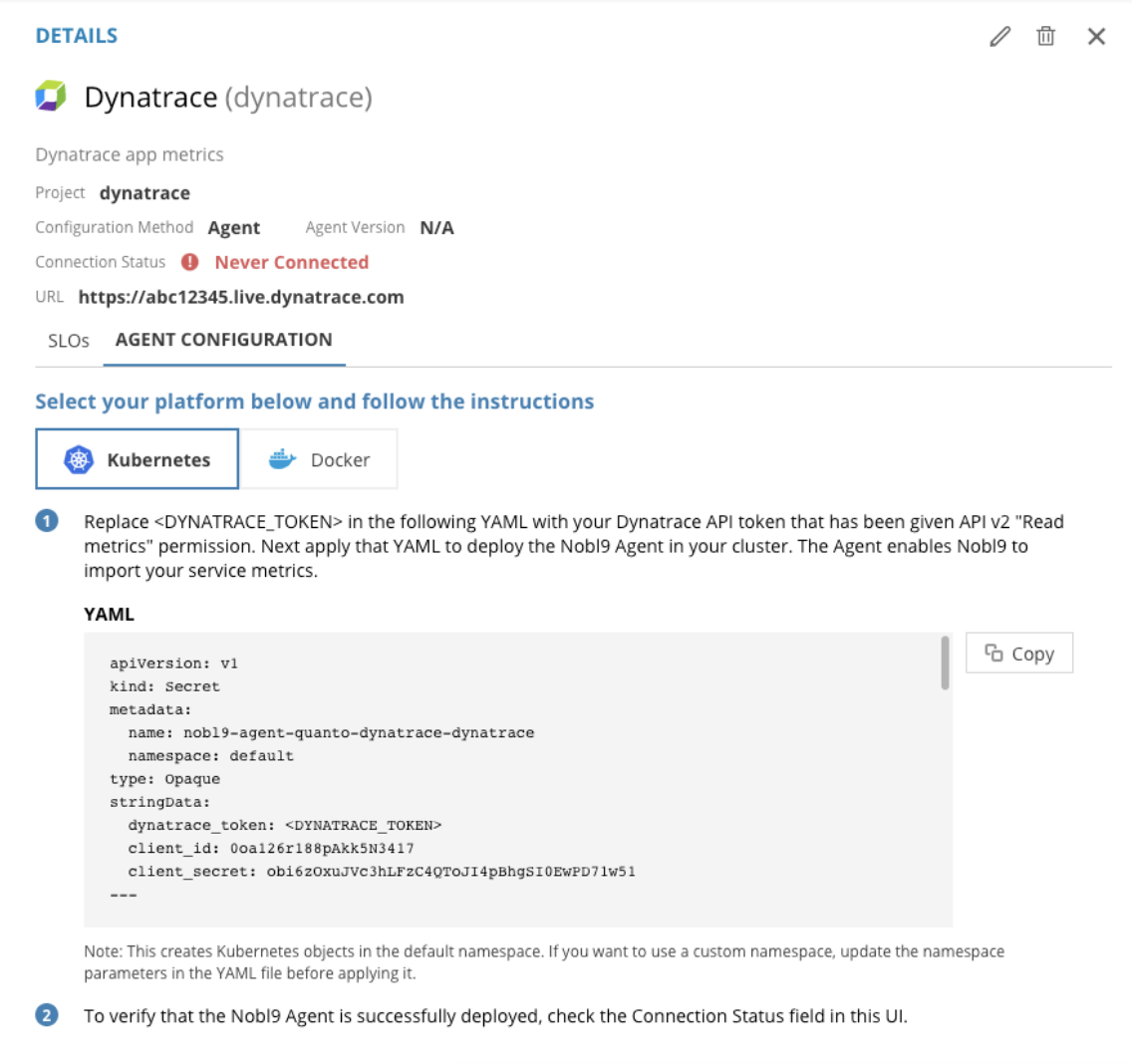Image resolution: width=1132 pixels, height=1064 pixels.
Task: Click the dynatrace_token line in YAML
Action: tap(284, 825)
